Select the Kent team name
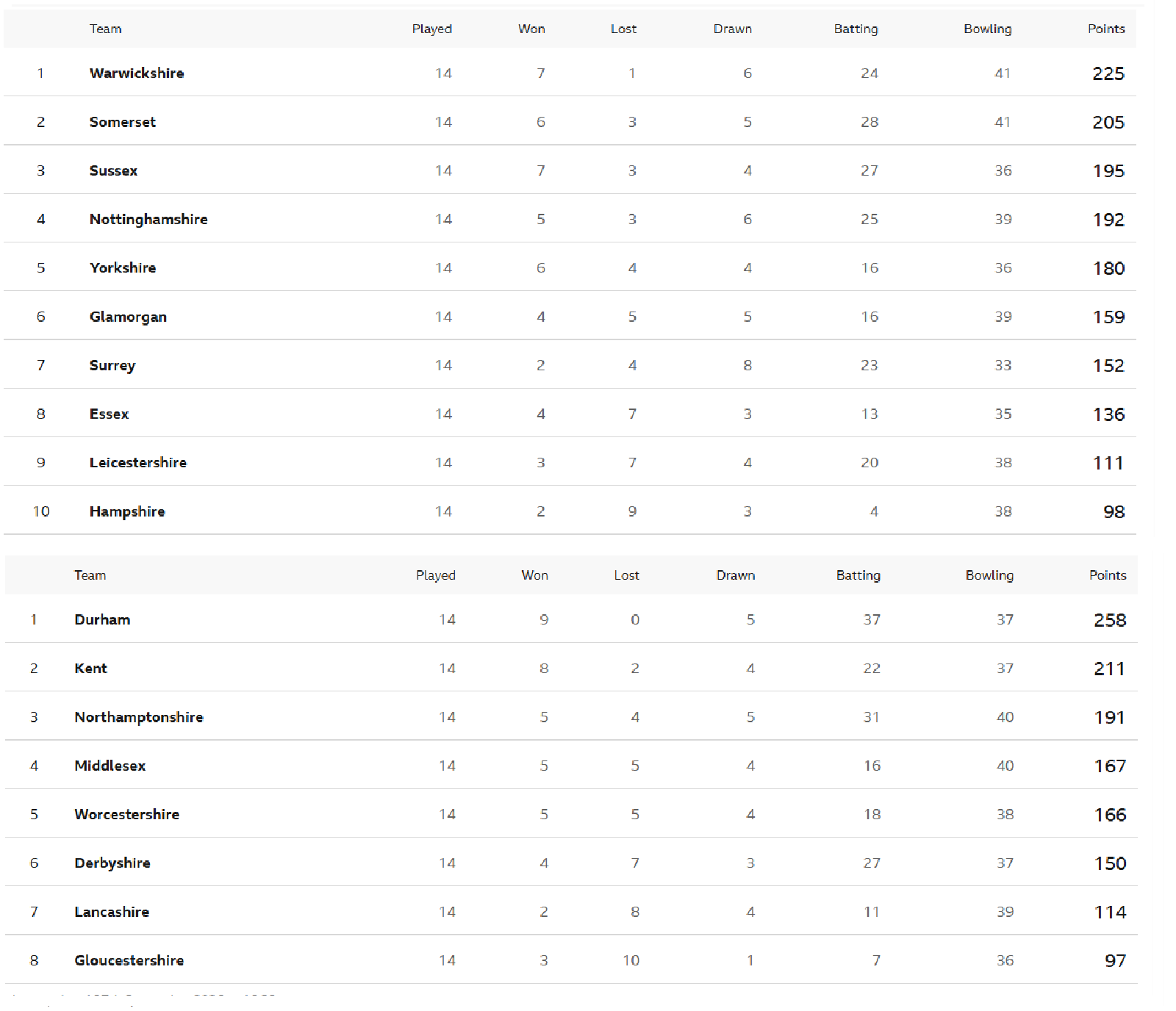Viewport: 1176px width, 1011px height. [90, 668]
